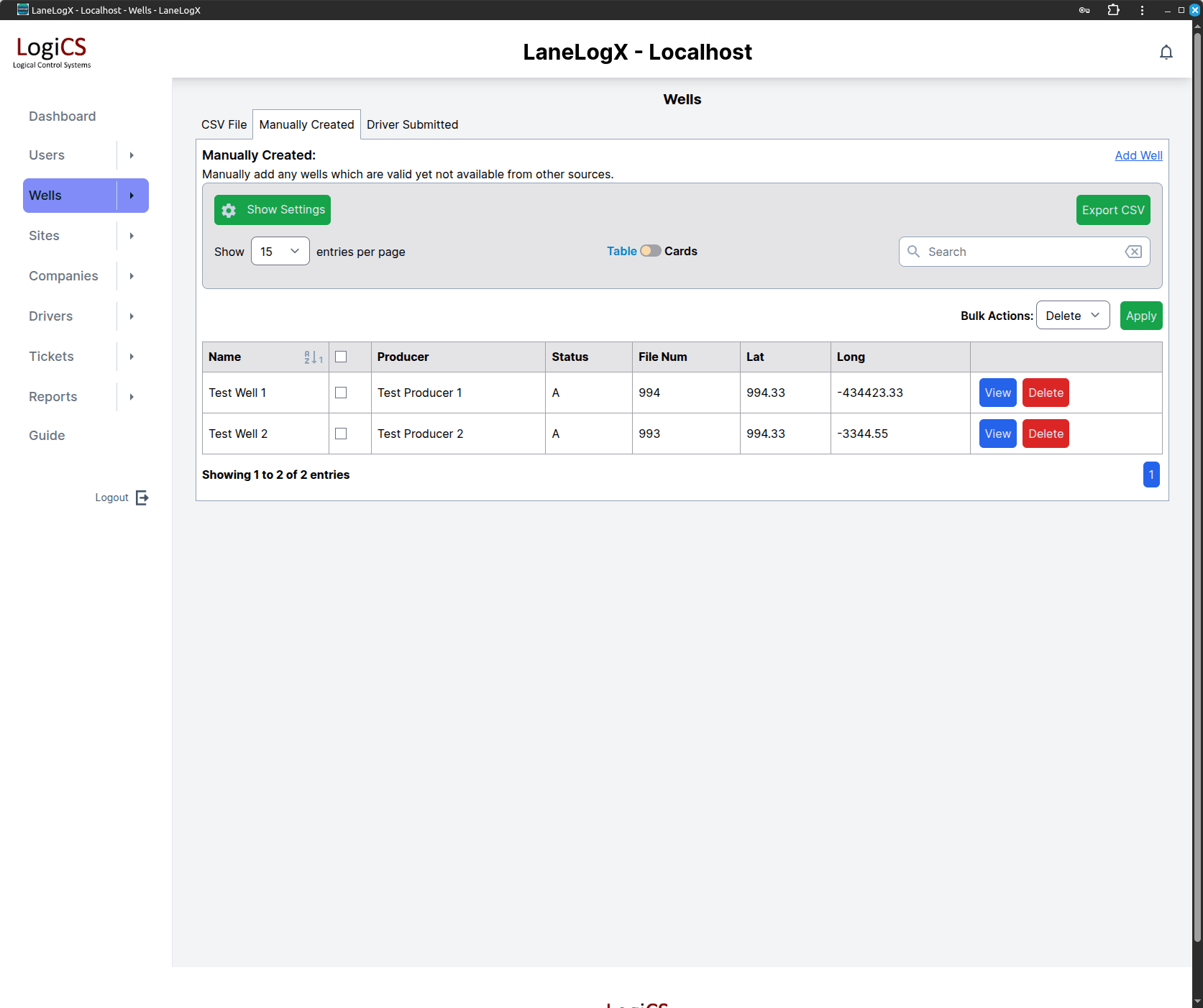Switch to the CSV File tab
Image resolution: width=1203 pixels, height=1008 pixels.
(x=224, y=124)
